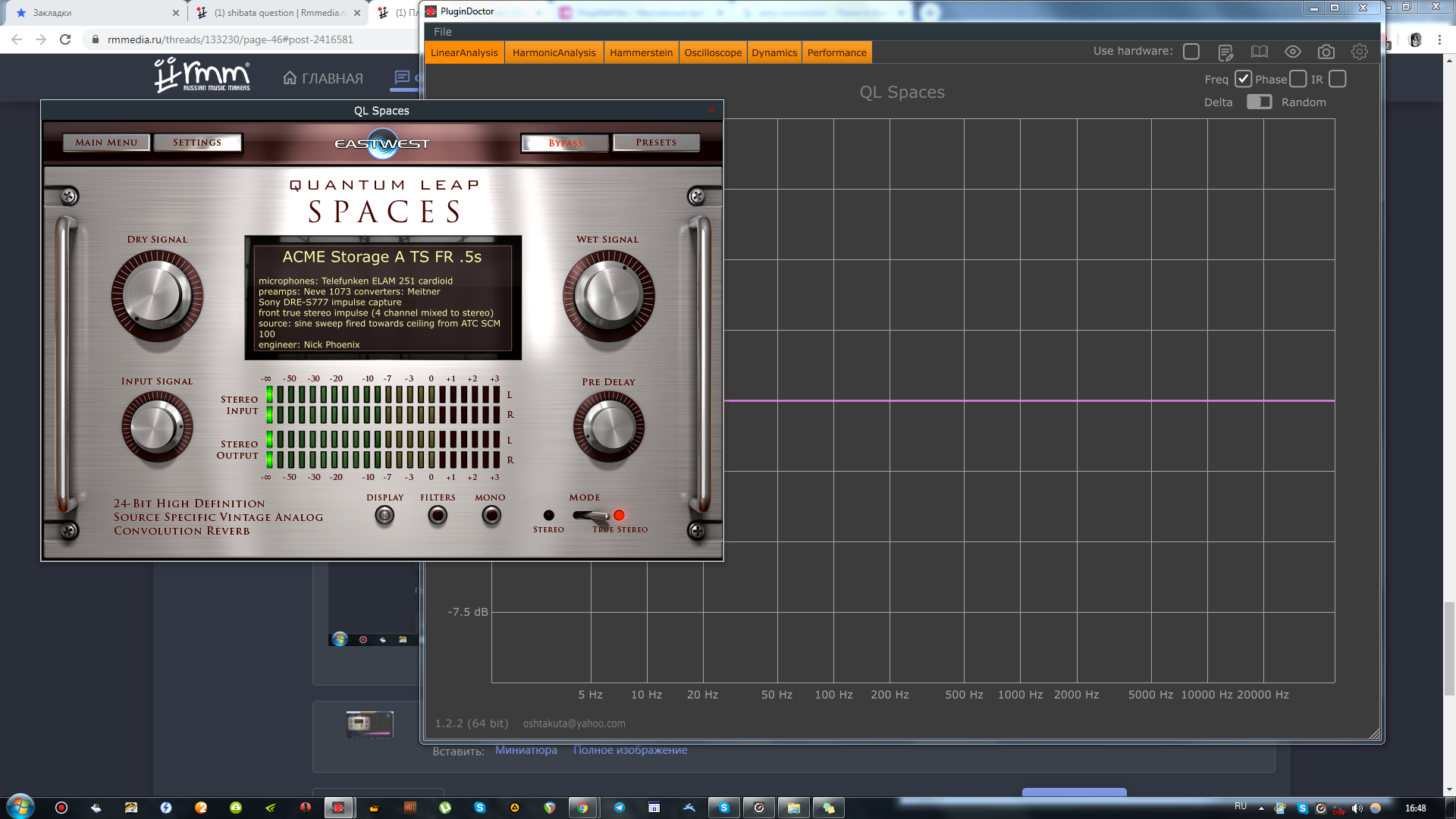Click the eye view icon in PluginDoctor
Viewport: 1456px width, 819px height.
pos(1292,52)
